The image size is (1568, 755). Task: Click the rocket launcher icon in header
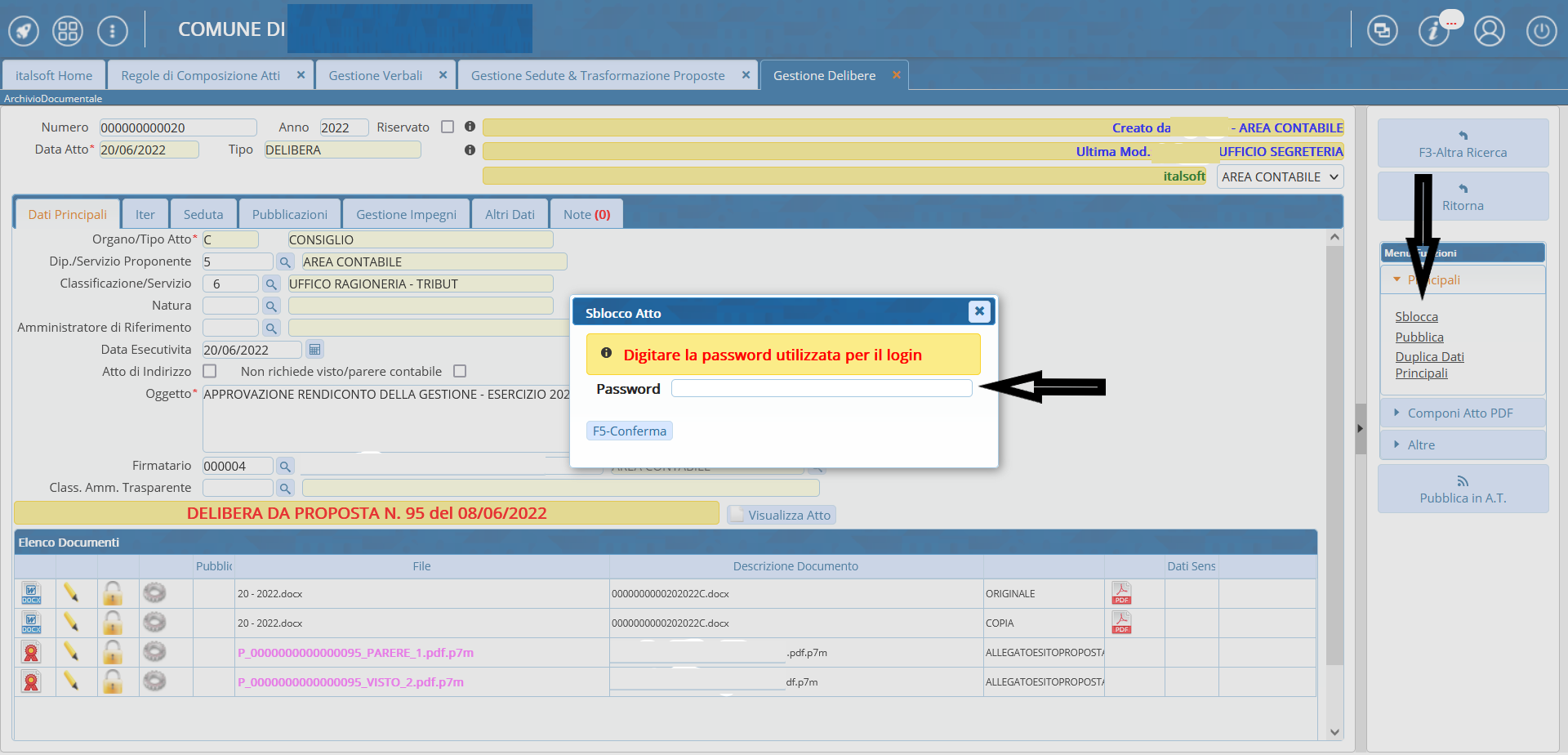coord(24,31)
